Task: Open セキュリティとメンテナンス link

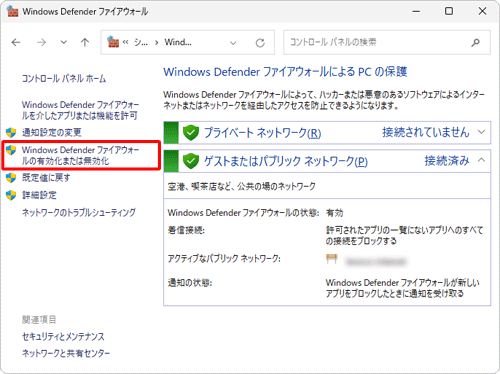Action: 63,336
